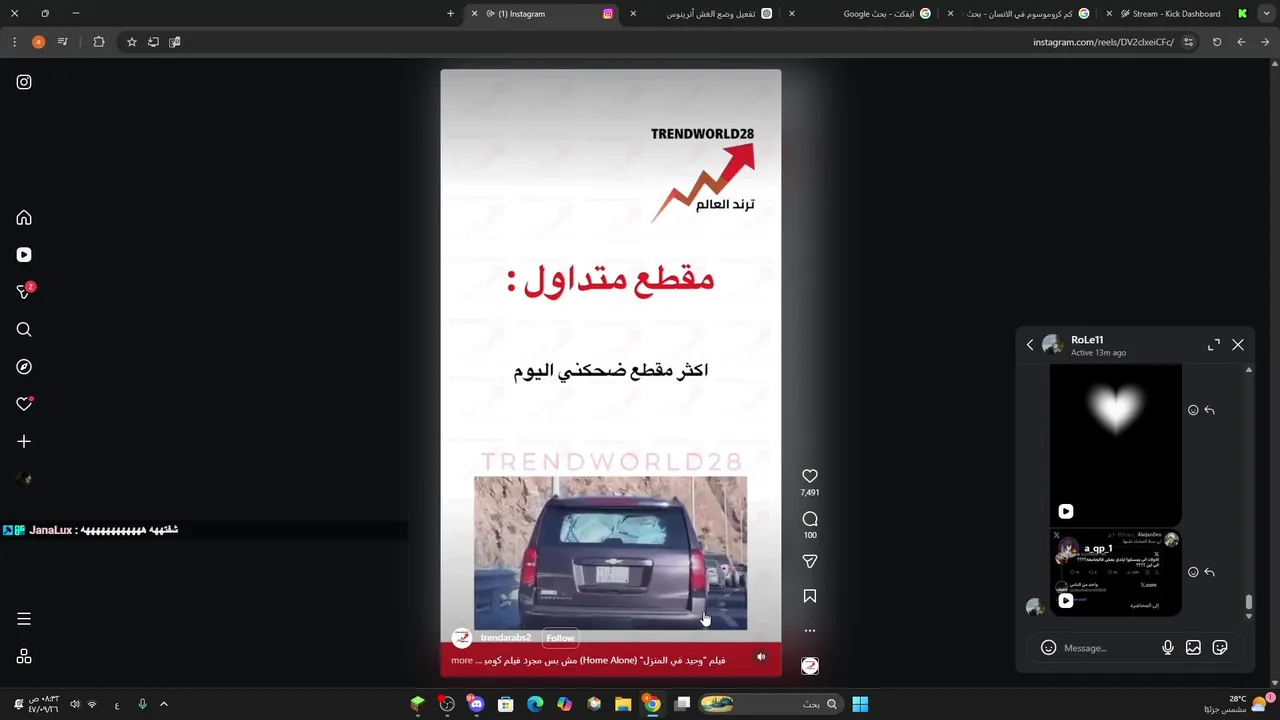Navigate back in browser
1280x720 pixels.
click(x=1265, y=42)
